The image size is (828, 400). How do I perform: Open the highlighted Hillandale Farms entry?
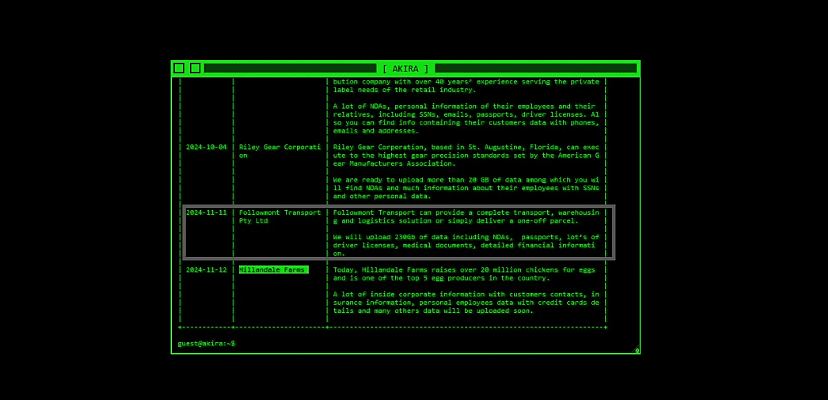click(x=274, y=269)
